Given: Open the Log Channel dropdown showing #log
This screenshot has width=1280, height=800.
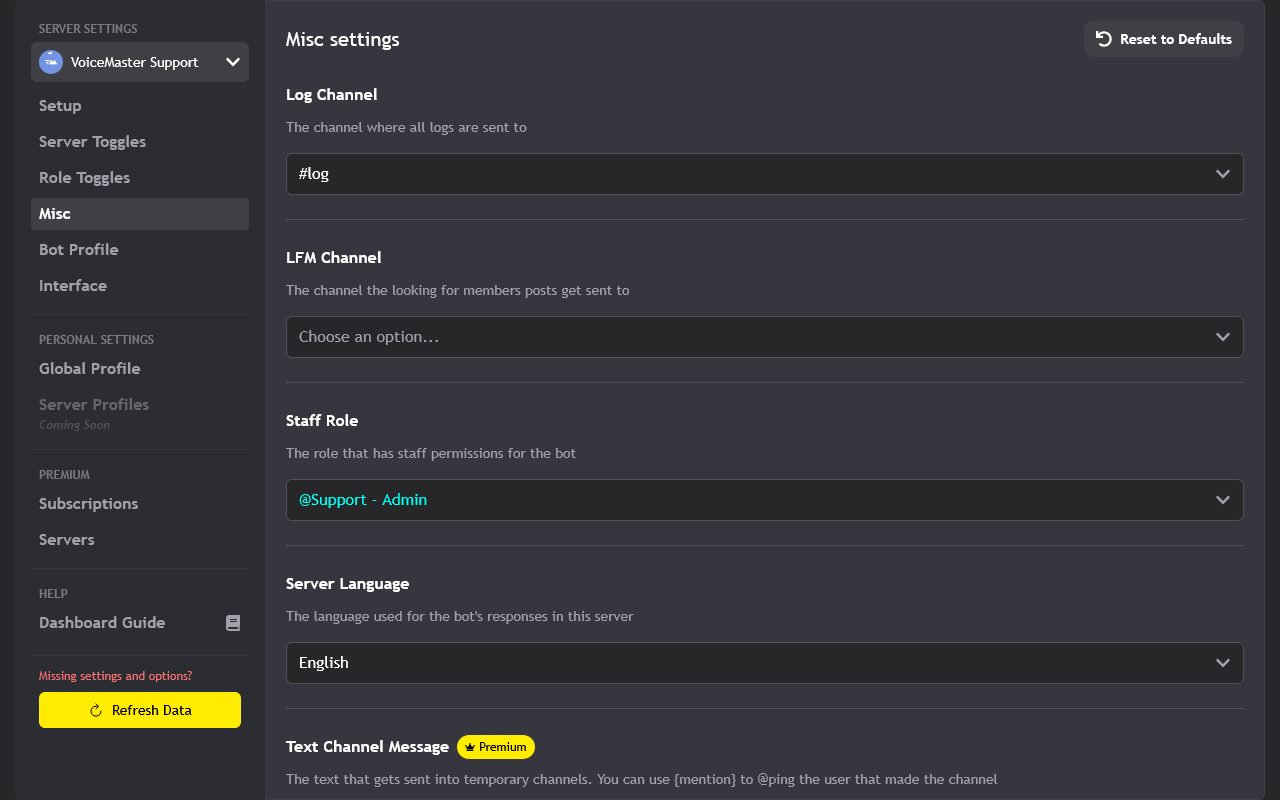Looking at the screenshot, I should pos(764,173).
